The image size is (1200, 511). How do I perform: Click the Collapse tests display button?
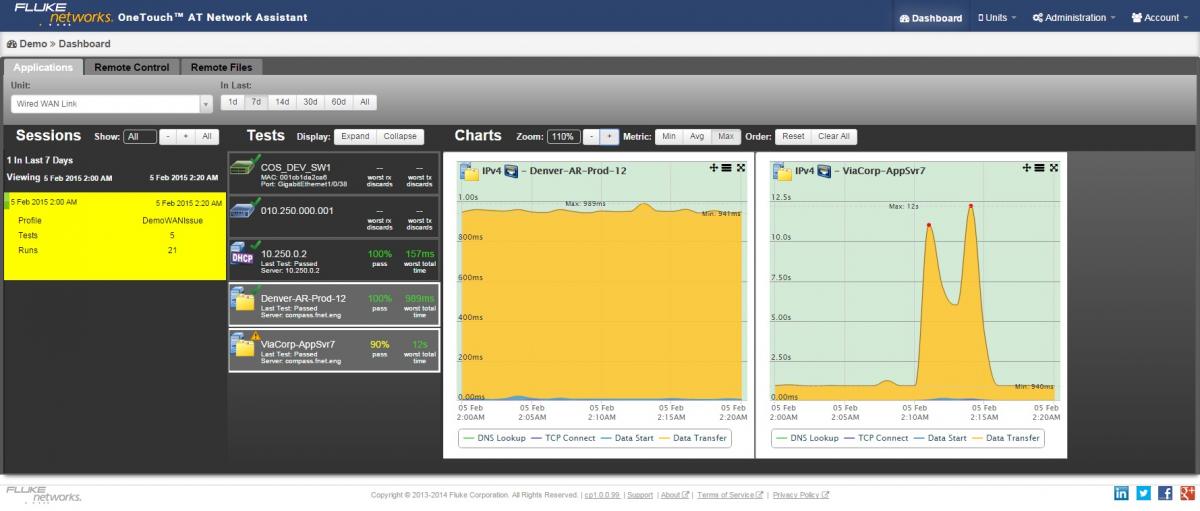coord(401,136)
